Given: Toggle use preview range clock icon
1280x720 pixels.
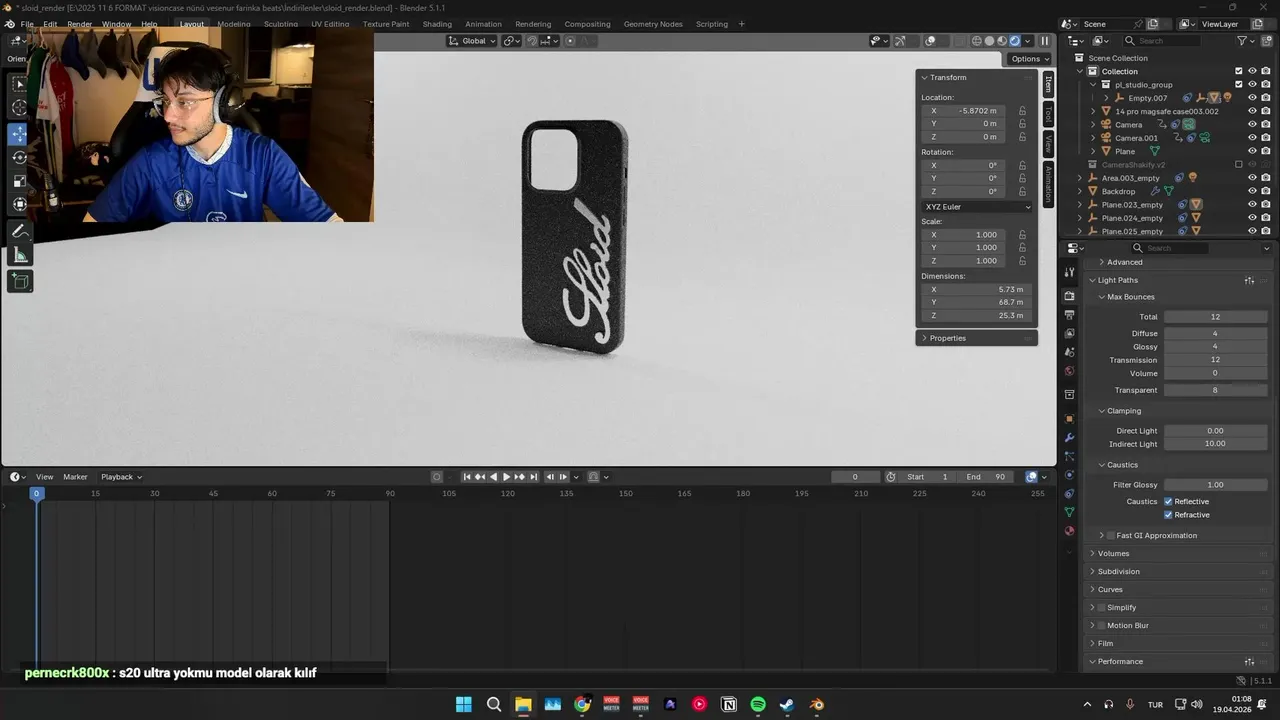Looking at the screenshot, I should click(891, 477).
